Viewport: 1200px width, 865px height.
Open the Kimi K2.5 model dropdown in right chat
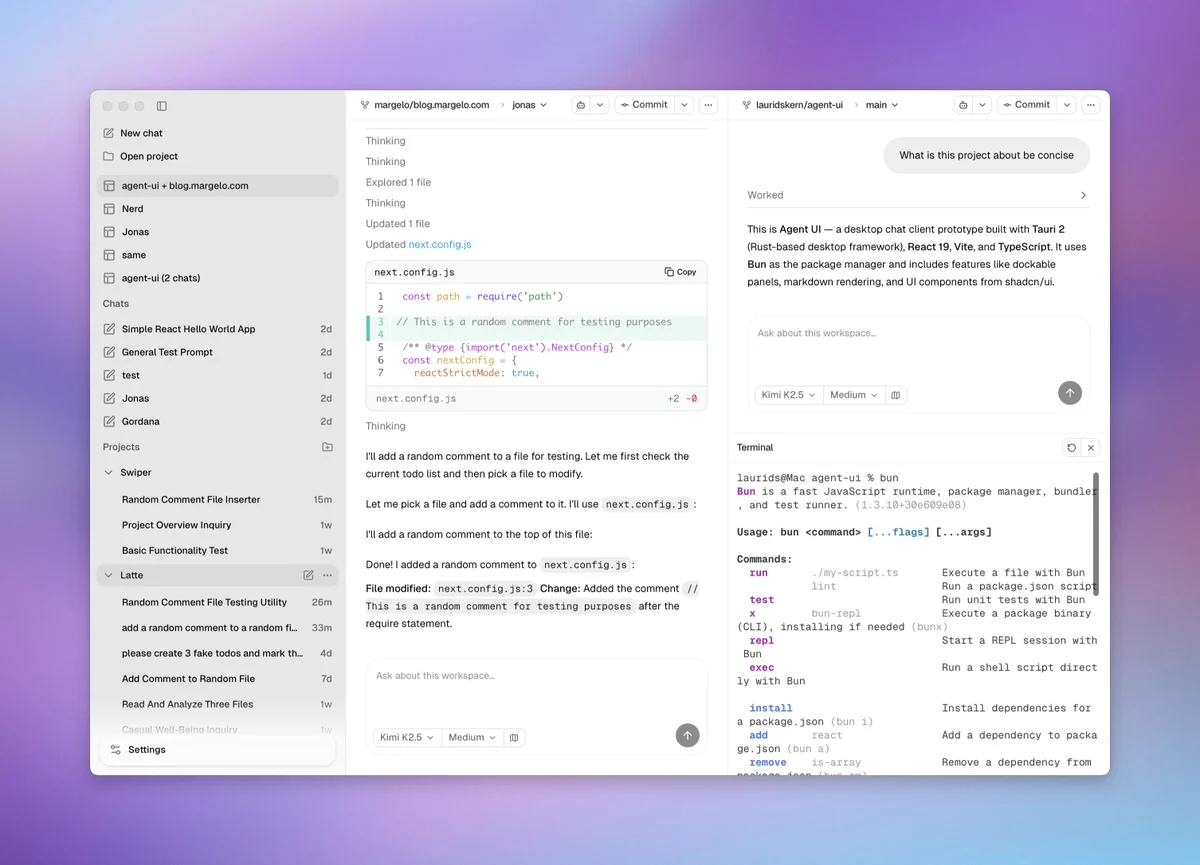pyautogui.click(x=789, y=395)
